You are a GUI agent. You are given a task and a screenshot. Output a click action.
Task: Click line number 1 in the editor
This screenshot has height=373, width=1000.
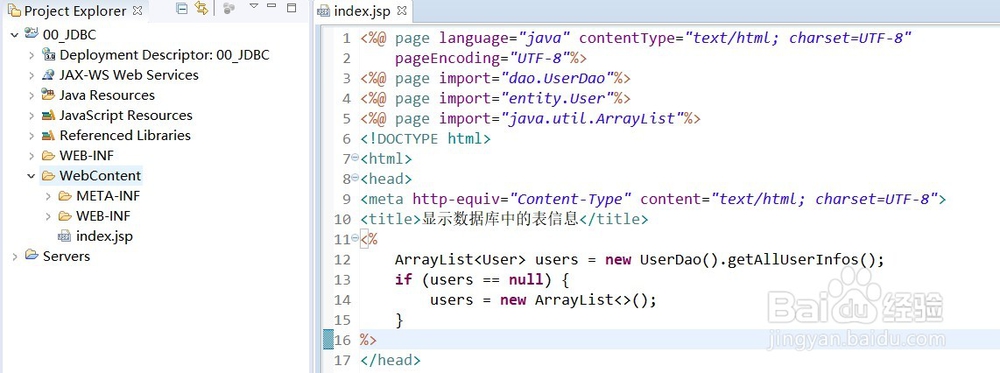[346, 38]
